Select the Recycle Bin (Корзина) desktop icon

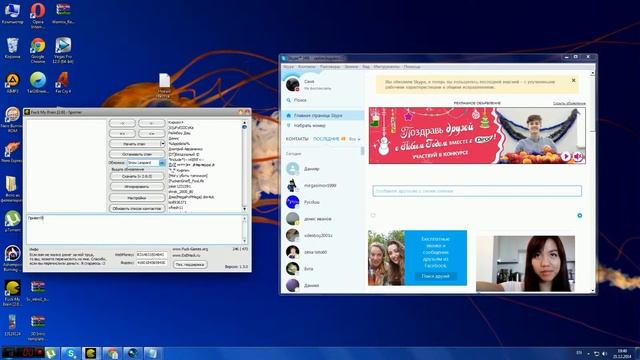pos(13,48)
